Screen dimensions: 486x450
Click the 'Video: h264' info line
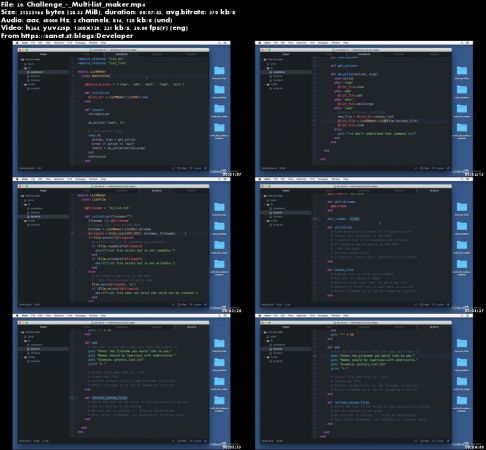pyautogui.click(x=94, y=28)
